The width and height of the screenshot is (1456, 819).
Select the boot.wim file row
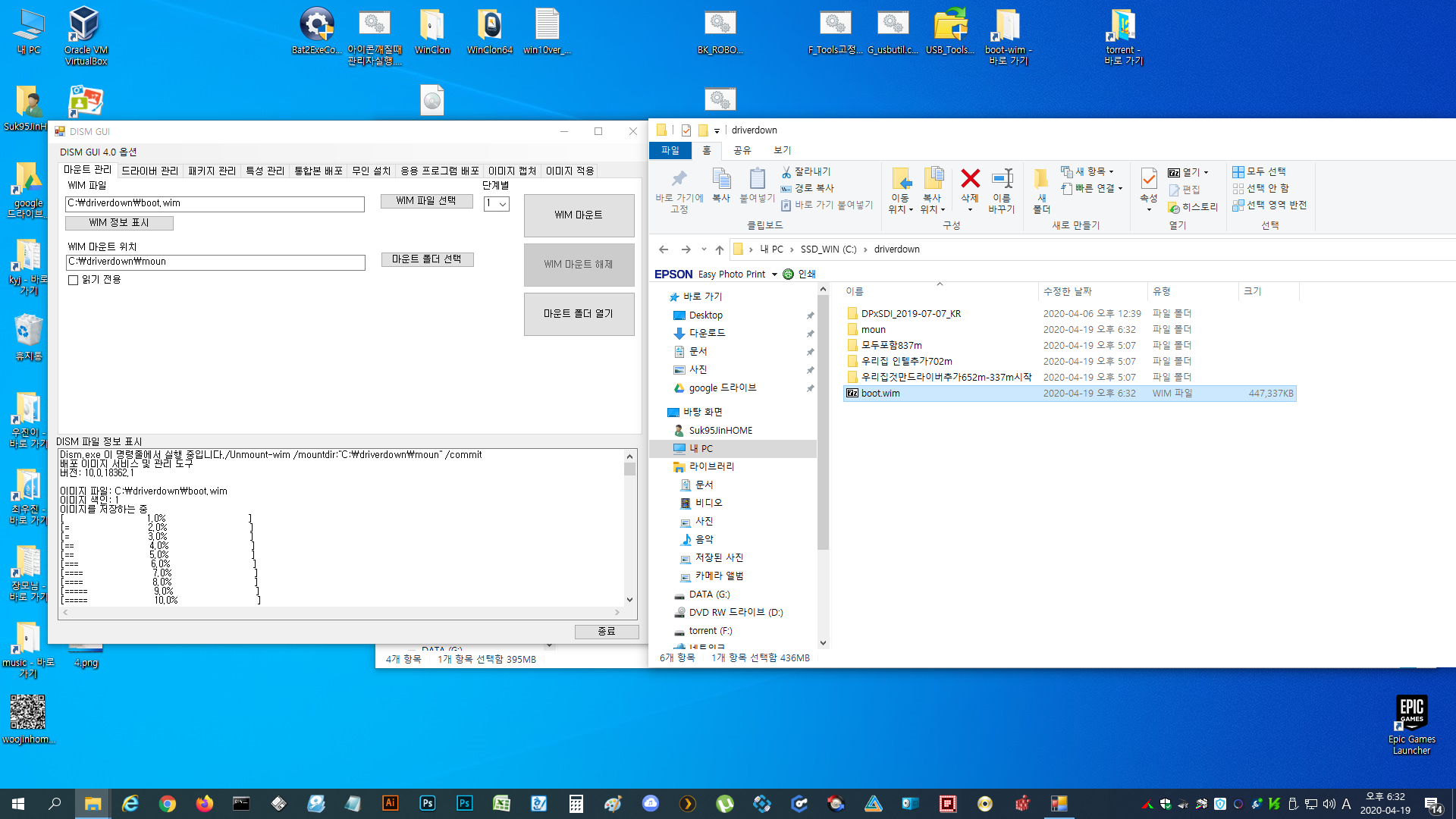pos(1069,394)
